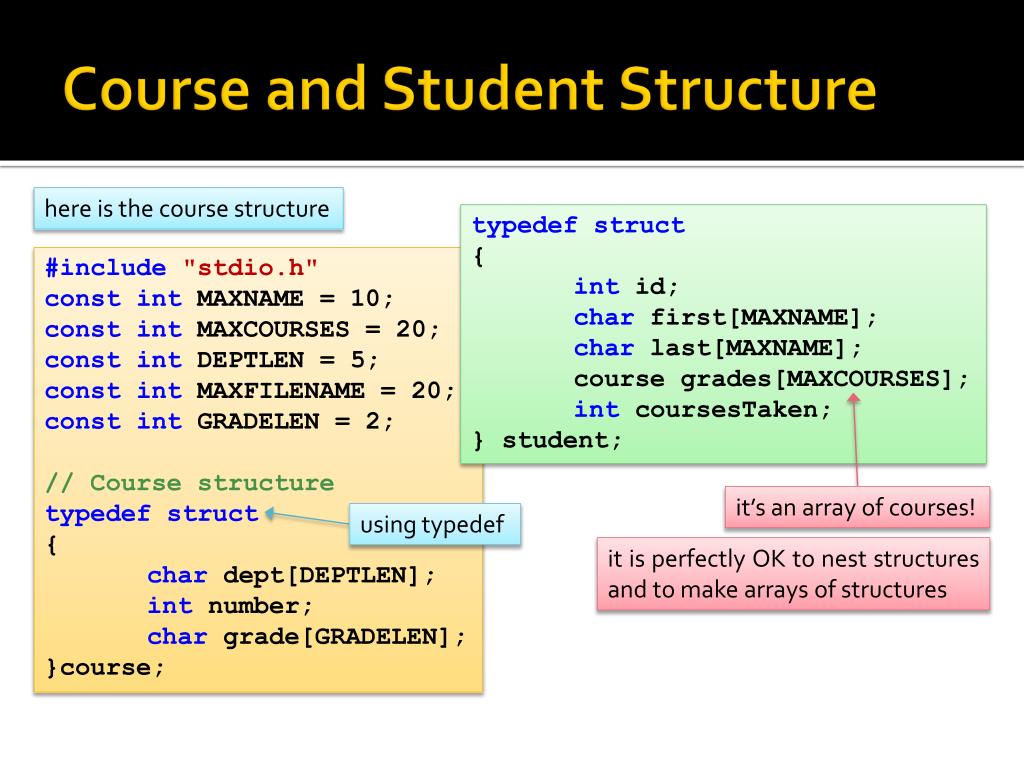The width and height of the screenshot is (1024, 768).
Task: Select the line 'const int MAXNAME = 10;'
Action: (x=219, y=298)
